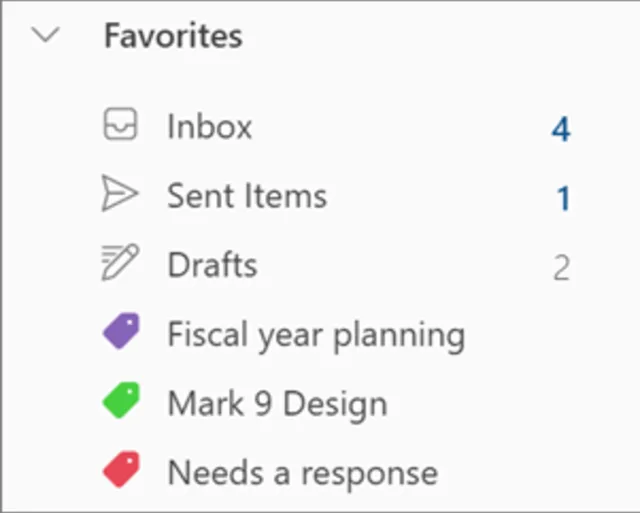Pick the purple Fiscal year planning color tag

(x=121, y=332)
